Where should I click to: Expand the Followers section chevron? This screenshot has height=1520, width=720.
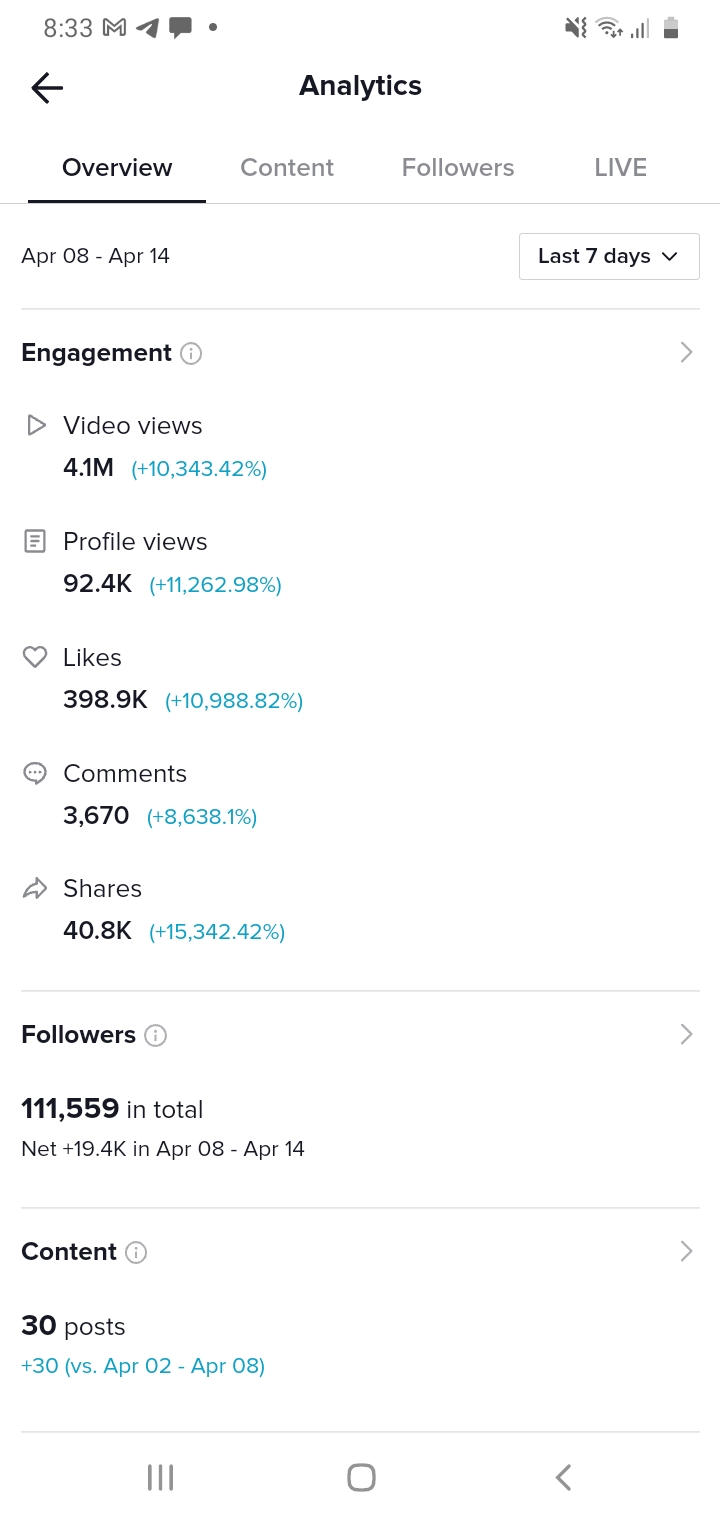click(686, 1034)
